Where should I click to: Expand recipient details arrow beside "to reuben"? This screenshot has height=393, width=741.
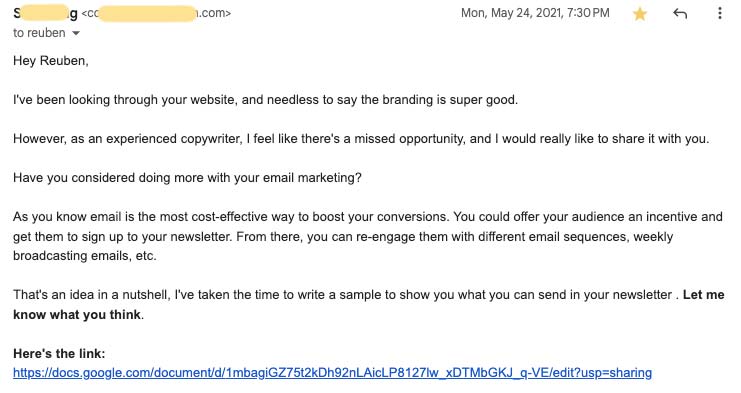click(x=76, y=33)
